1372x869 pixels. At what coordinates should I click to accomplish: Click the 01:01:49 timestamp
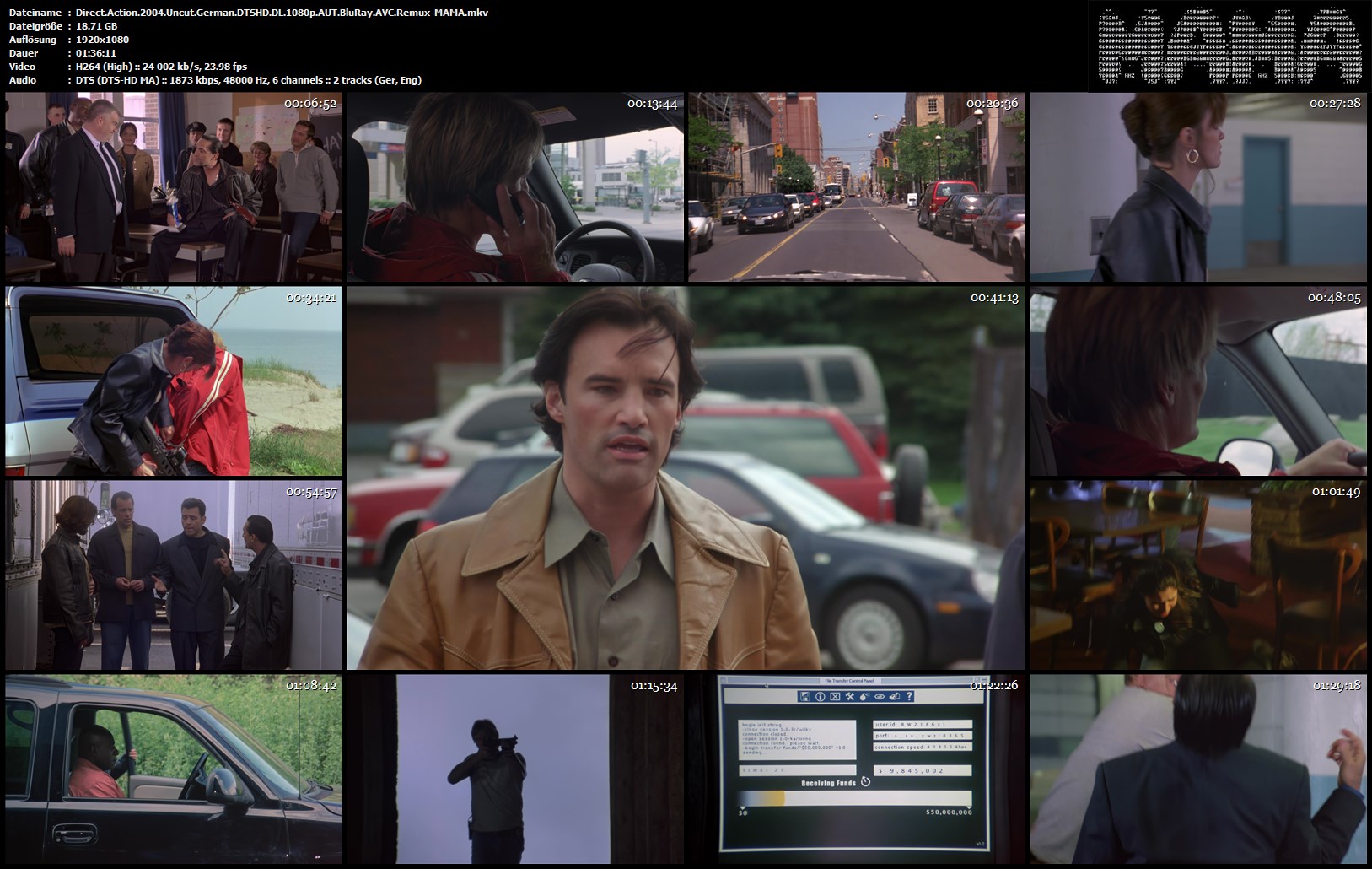(x=1336, y=492)
